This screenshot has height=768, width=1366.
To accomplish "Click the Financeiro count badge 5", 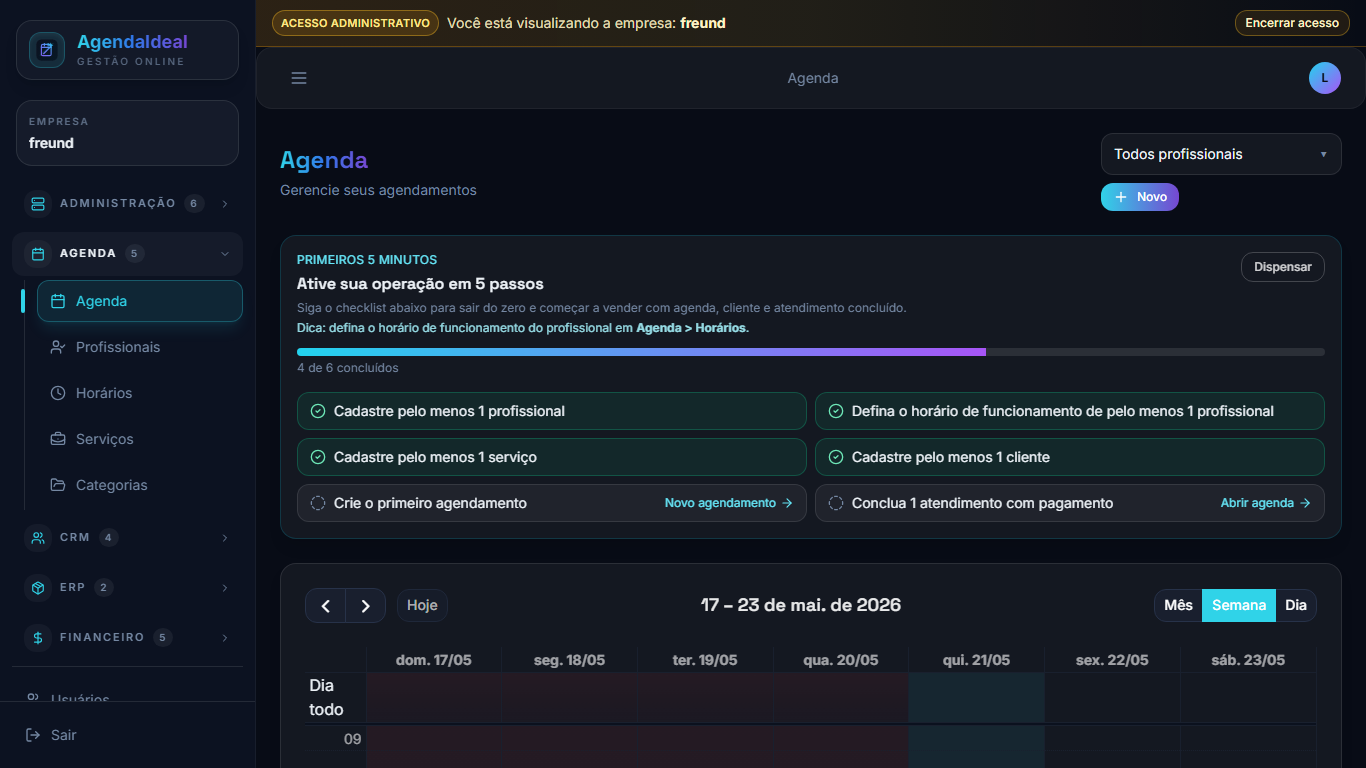I will pos(163,638).
